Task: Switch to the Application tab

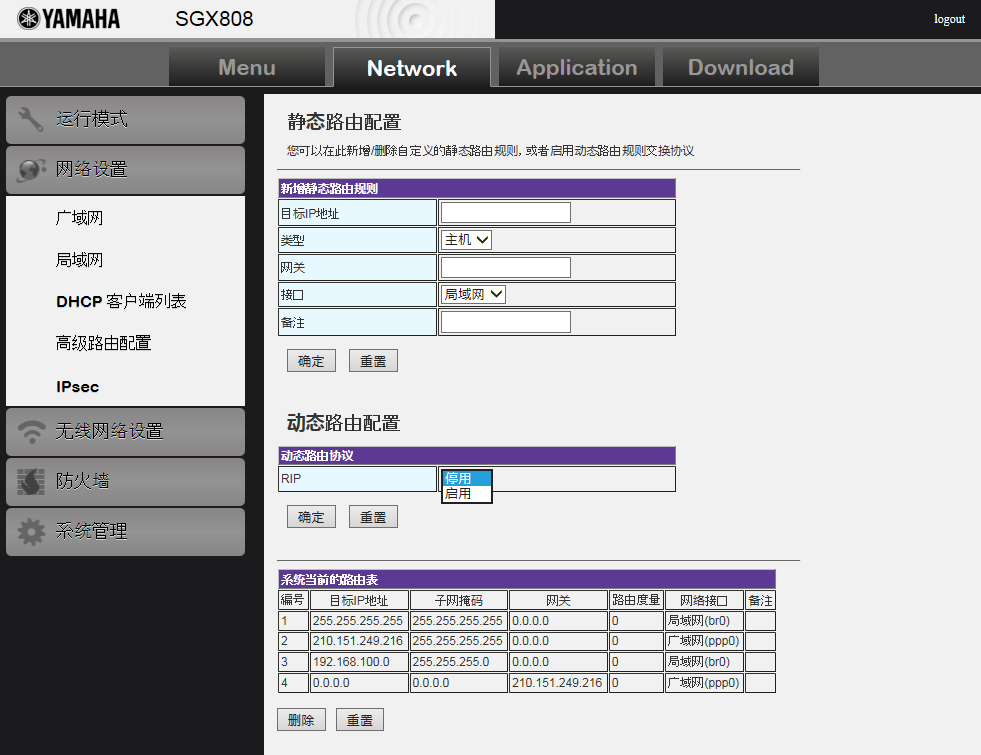Action: (576, 68)
